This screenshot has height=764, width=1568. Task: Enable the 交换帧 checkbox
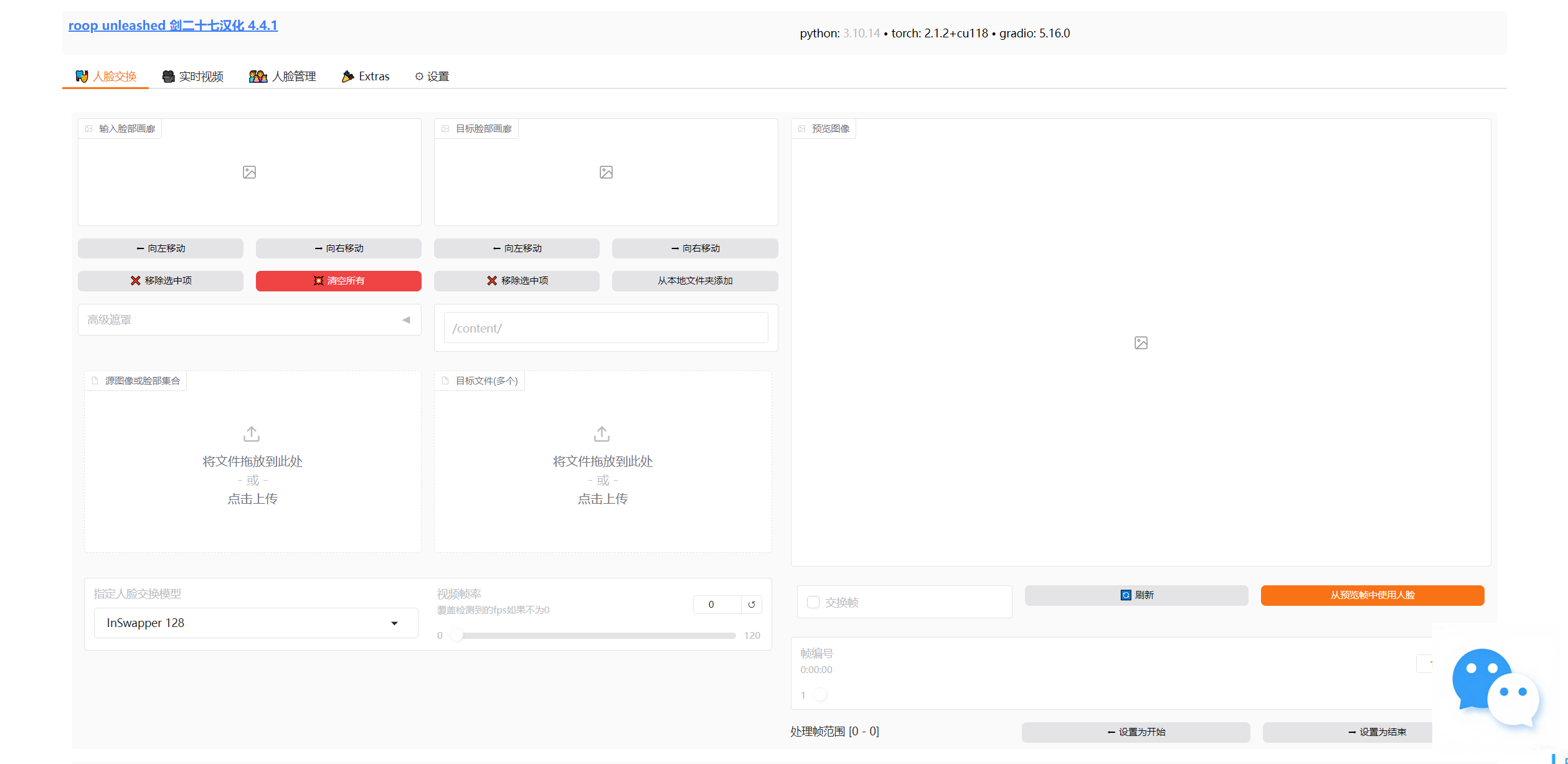813,602
